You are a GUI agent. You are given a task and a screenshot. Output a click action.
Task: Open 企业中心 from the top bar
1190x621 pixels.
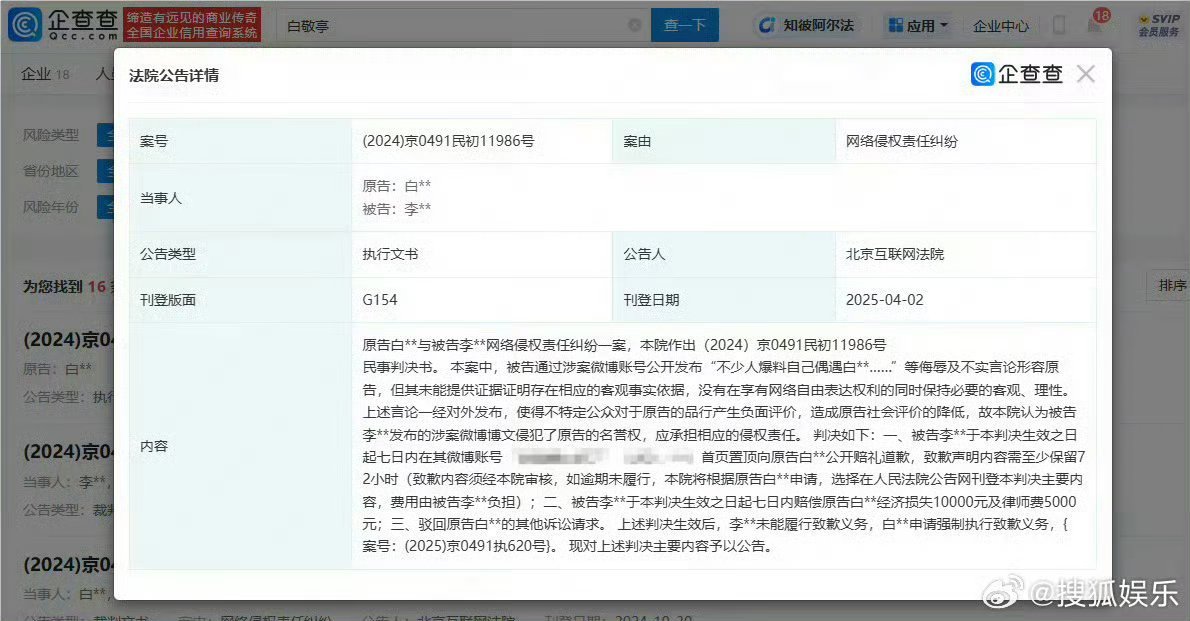coord(1000,26)
